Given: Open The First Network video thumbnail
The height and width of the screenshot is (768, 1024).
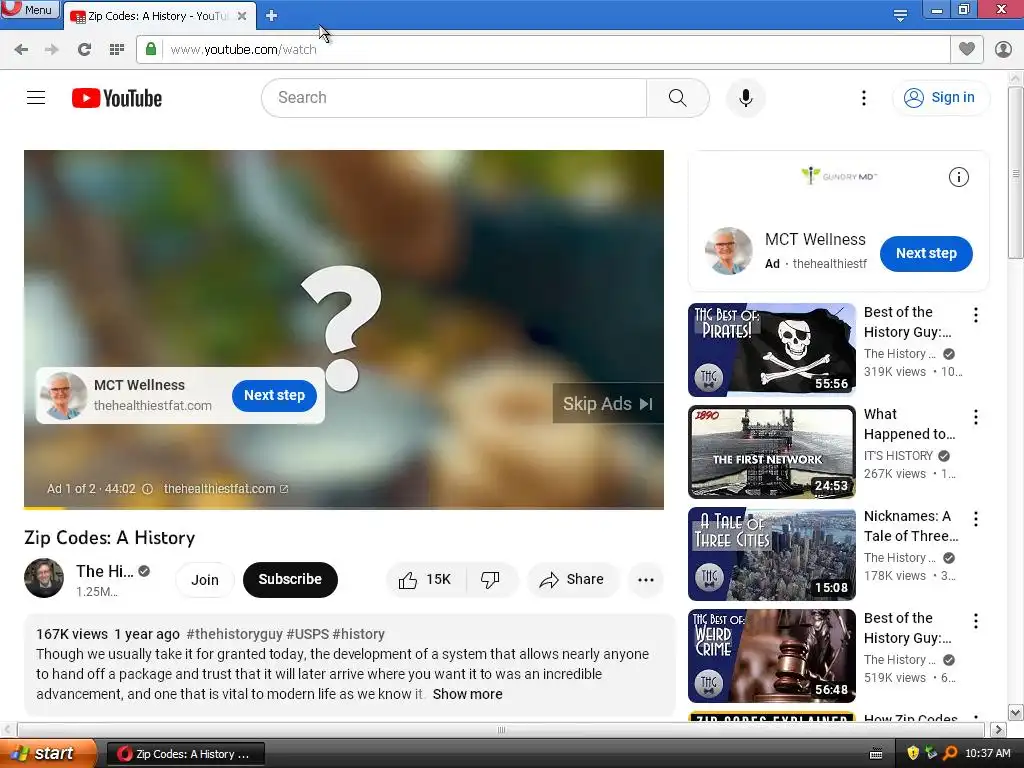Looking at the screenshot, I should 772,452.
